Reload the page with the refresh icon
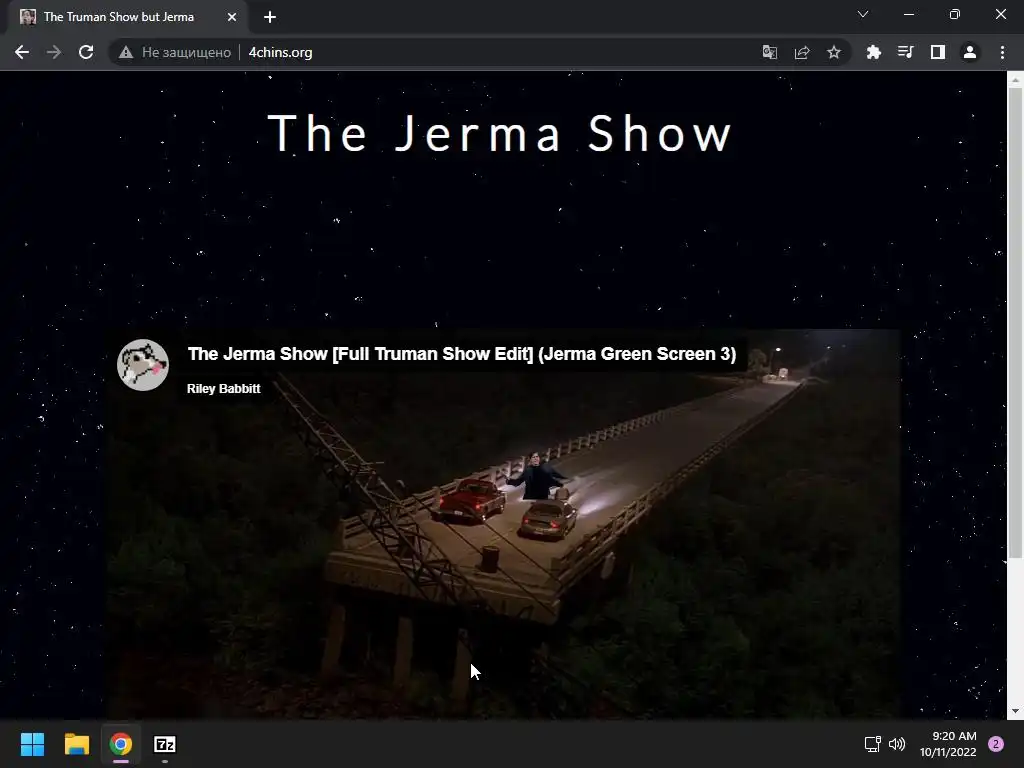This screenshot has width=1024, height=768. pos(86,52)
